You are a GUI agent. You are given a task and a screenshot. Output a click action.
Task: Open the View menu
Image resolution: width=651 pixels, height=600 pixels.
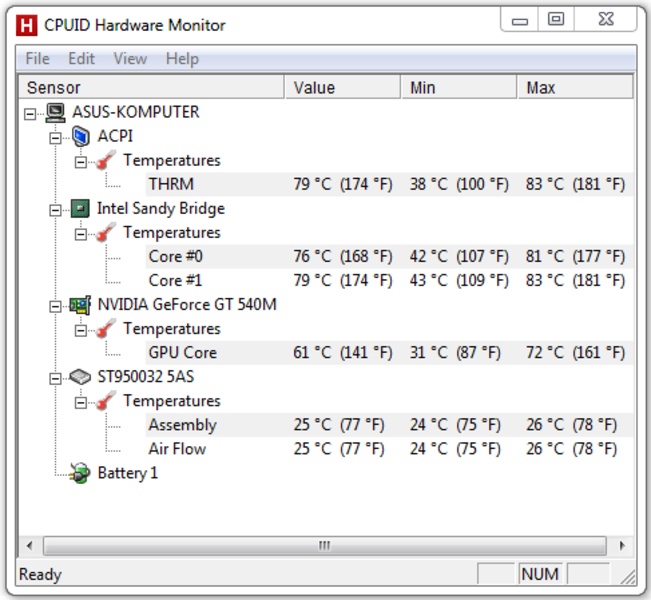pyautogui.click(x=130, y=59)
